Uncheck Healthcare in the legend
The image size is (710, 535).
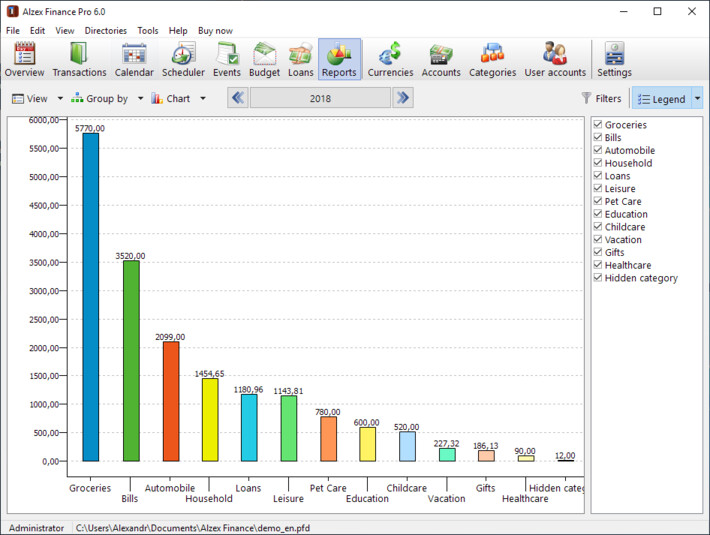click(x=598, y=264)
